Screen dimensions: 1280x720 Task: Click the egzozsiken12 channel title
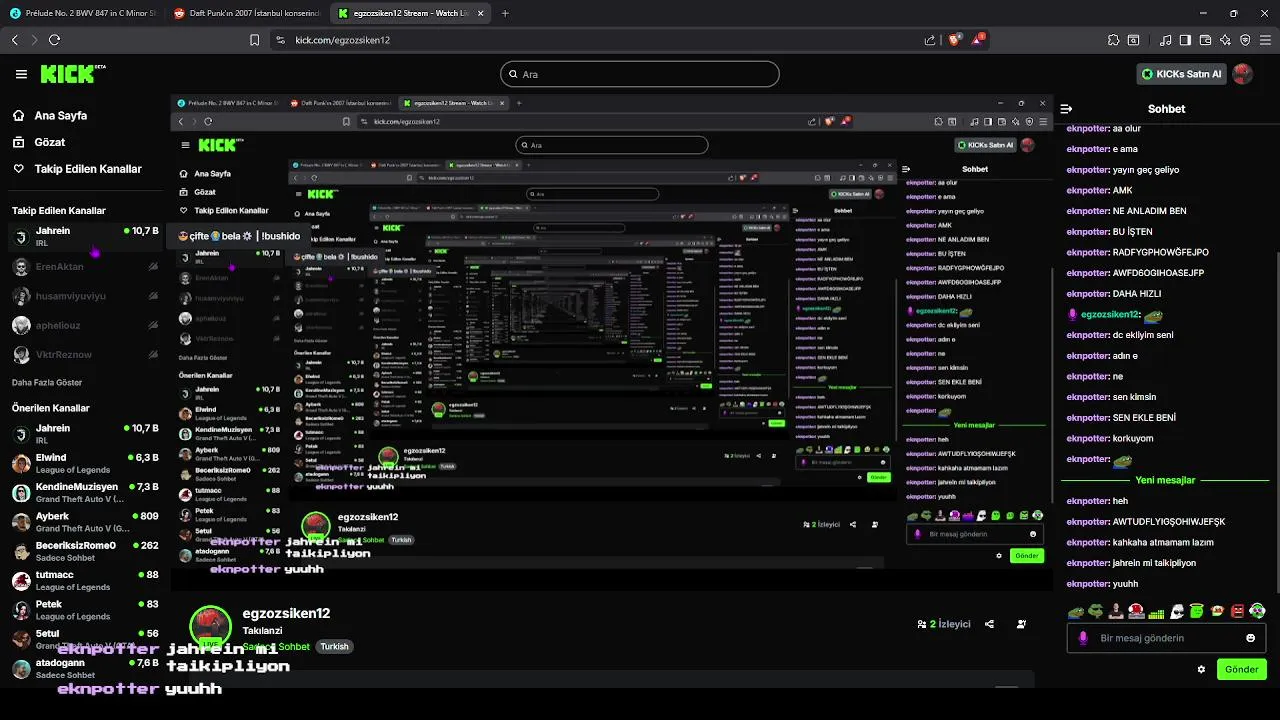286,613
